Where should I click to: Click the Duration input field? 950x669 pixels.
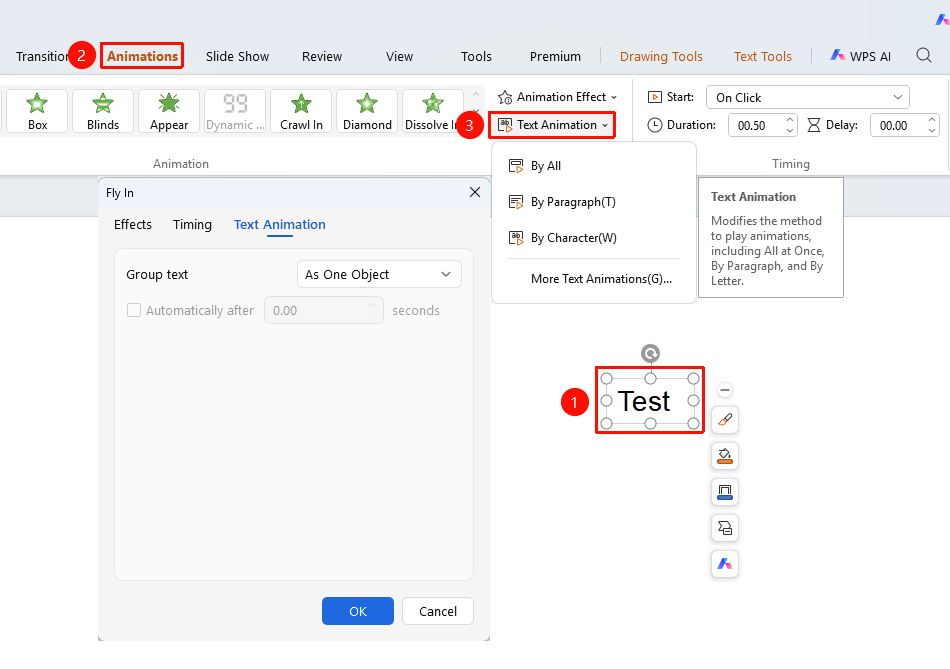756,125
